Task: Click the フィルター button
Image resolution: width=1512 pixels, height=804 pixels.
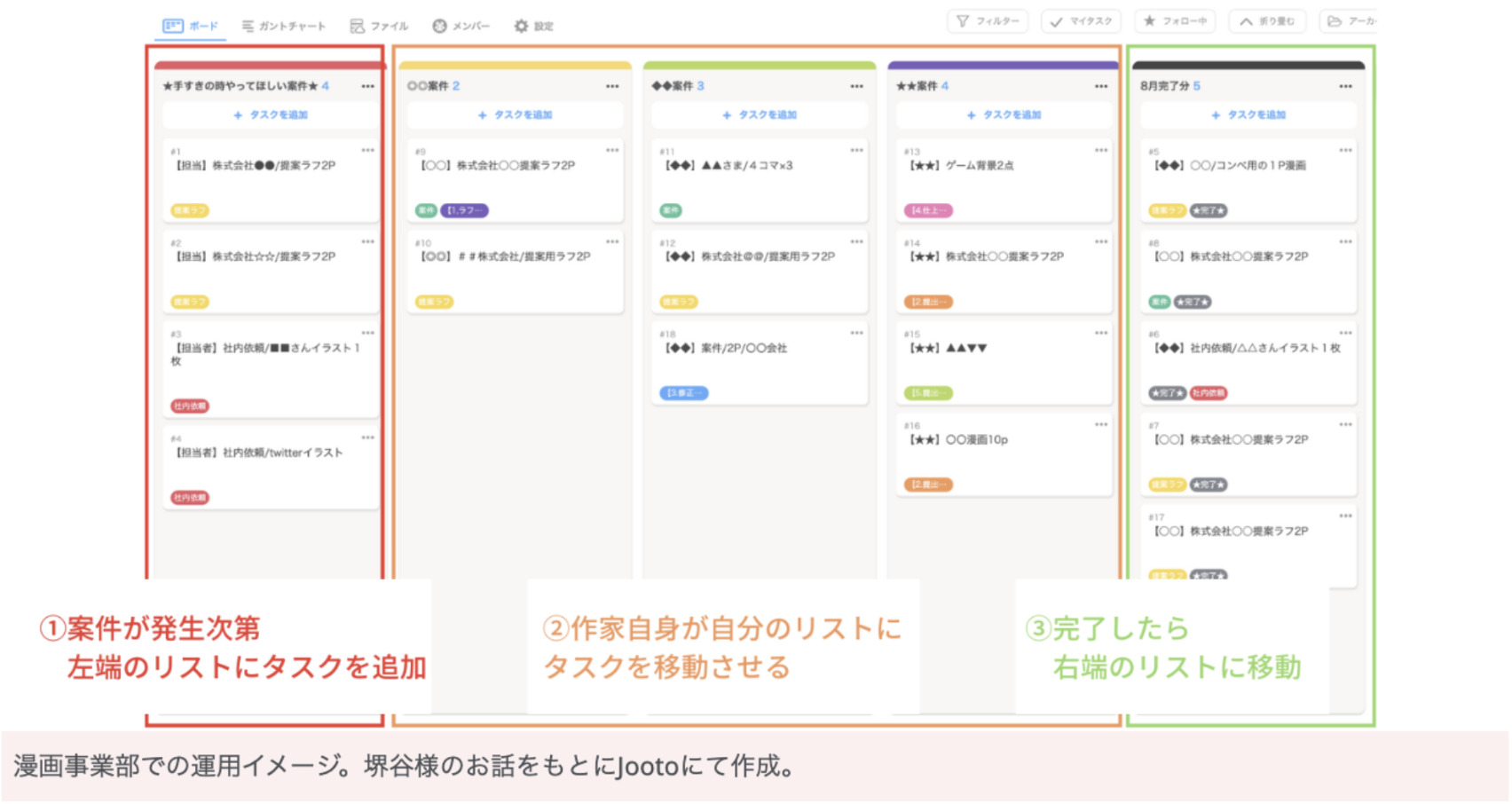Action: click(x=988, y=21)
